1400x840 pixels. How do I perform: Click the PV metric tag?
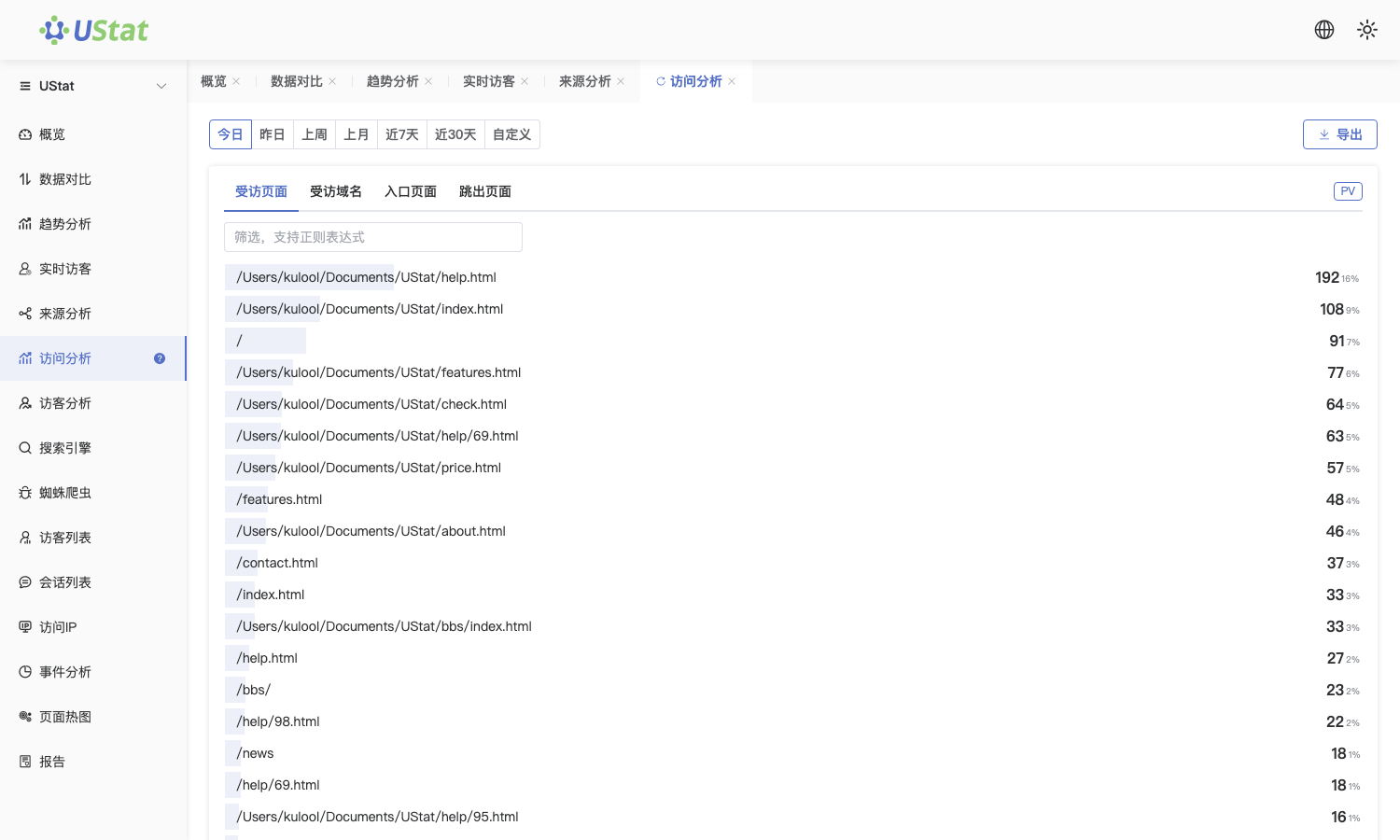(x=1348, y=191)
